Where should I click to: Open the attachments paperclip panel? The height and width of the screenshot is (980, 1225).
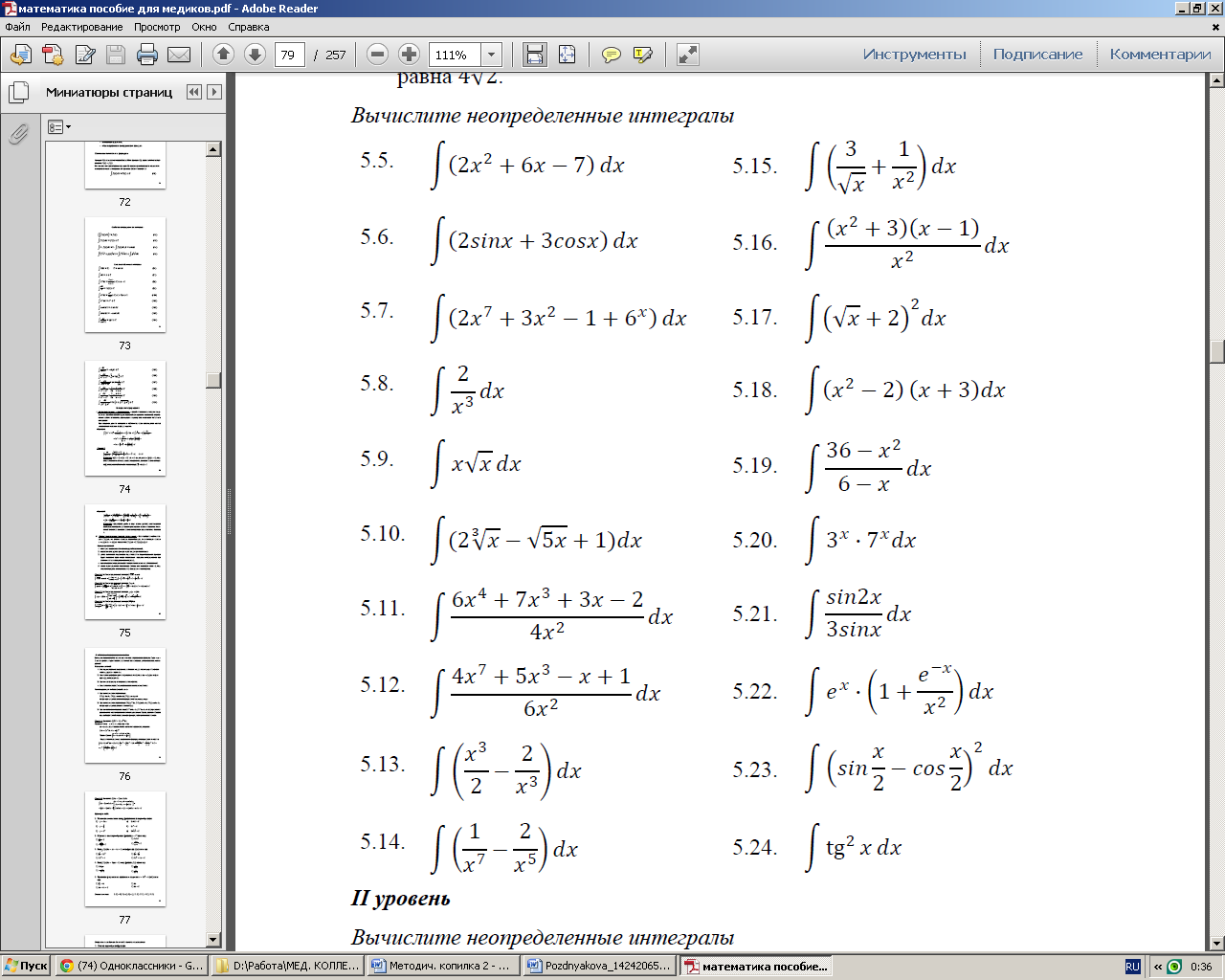pyautogui.click(x=18, y=134)
